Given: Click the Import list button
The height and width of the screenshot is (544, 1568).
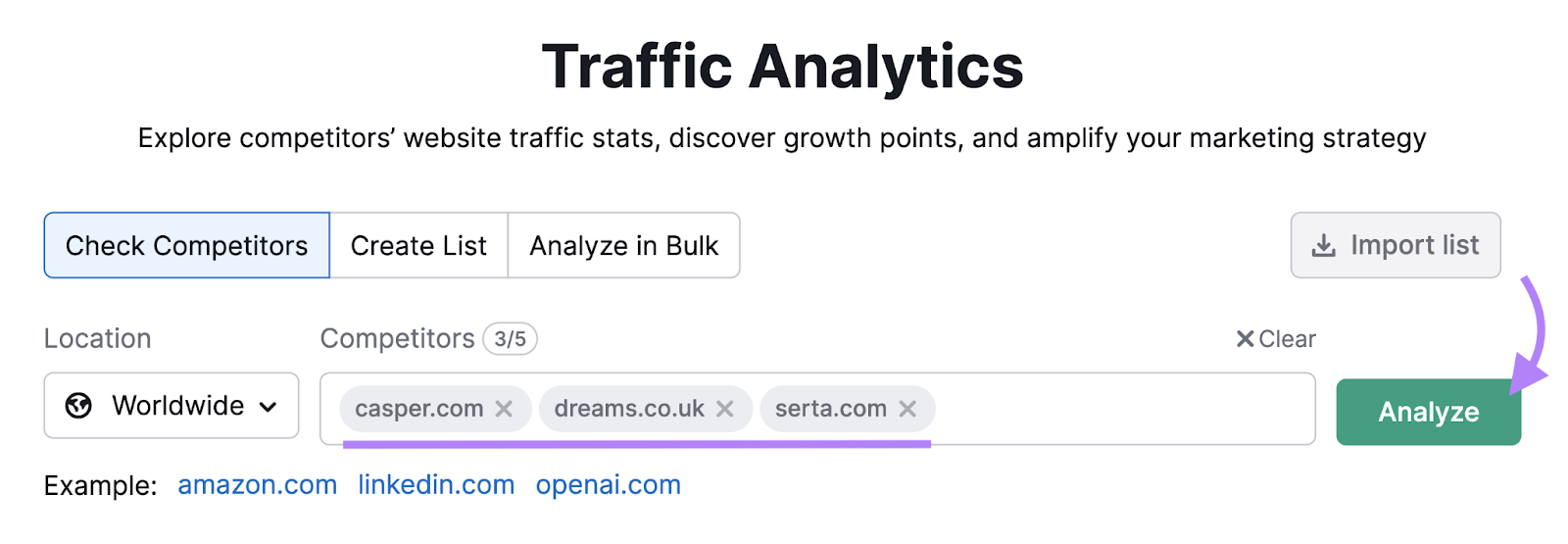Looking at the screenshot, I should (1396, 246).
